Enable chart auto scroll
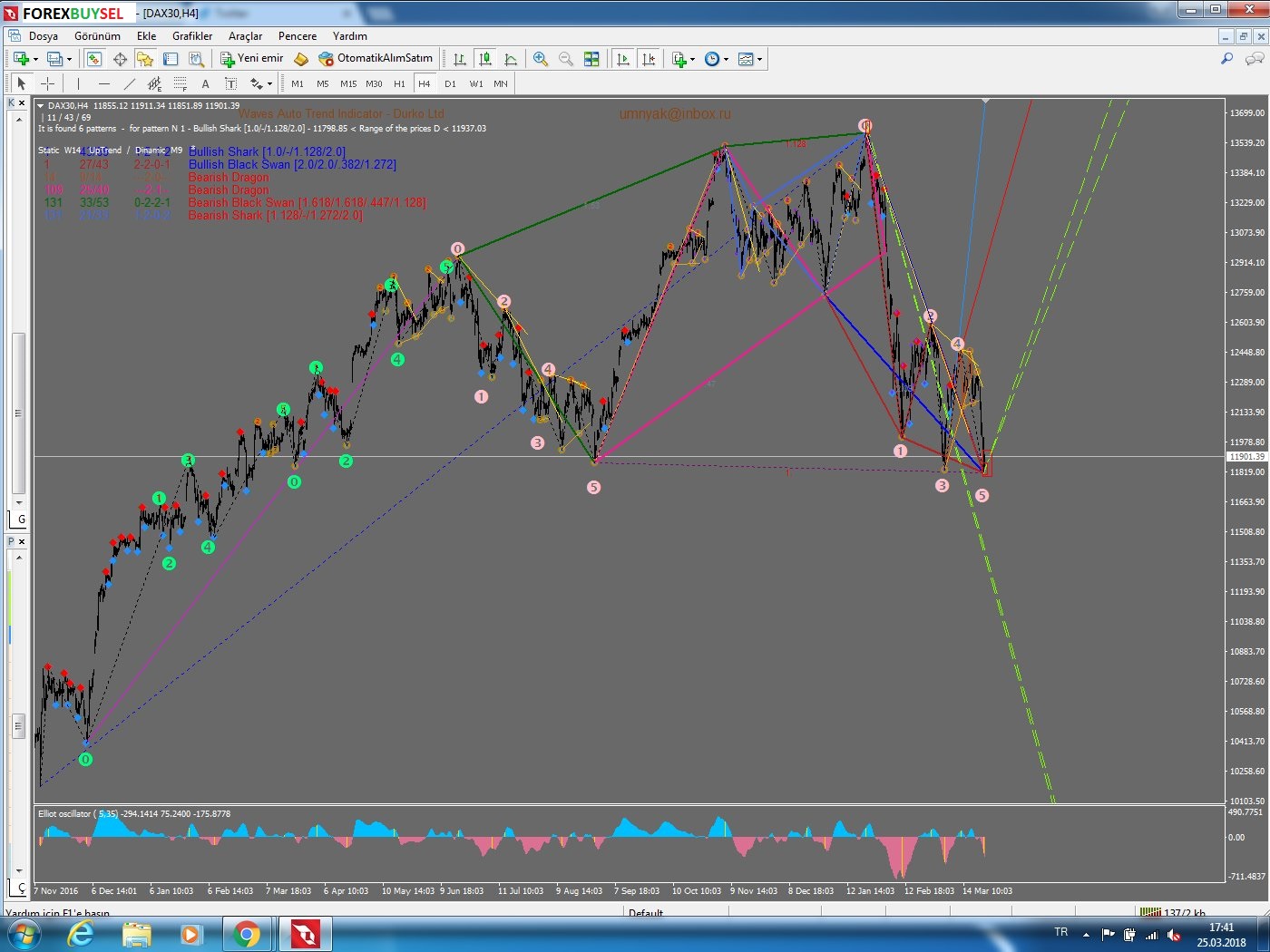The height and width of the screenshot is (952, 1270). point(623,59)
